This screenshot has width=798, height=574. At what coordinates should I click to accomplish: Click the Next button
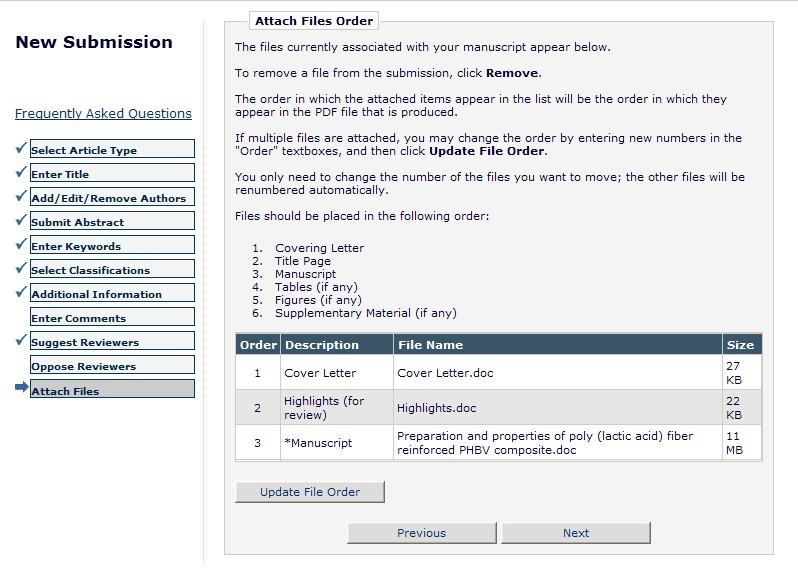(x=576, y=533)
